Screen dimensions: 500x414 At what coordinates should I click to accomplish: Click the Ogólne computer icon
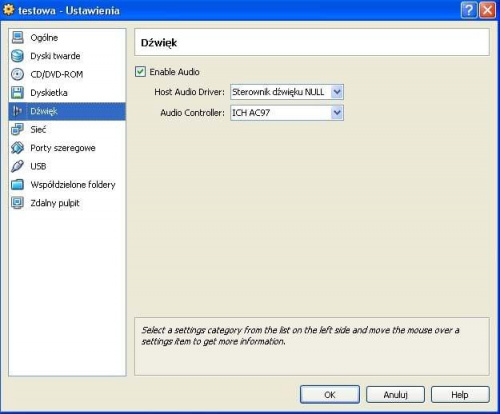[x=17, y=37]
